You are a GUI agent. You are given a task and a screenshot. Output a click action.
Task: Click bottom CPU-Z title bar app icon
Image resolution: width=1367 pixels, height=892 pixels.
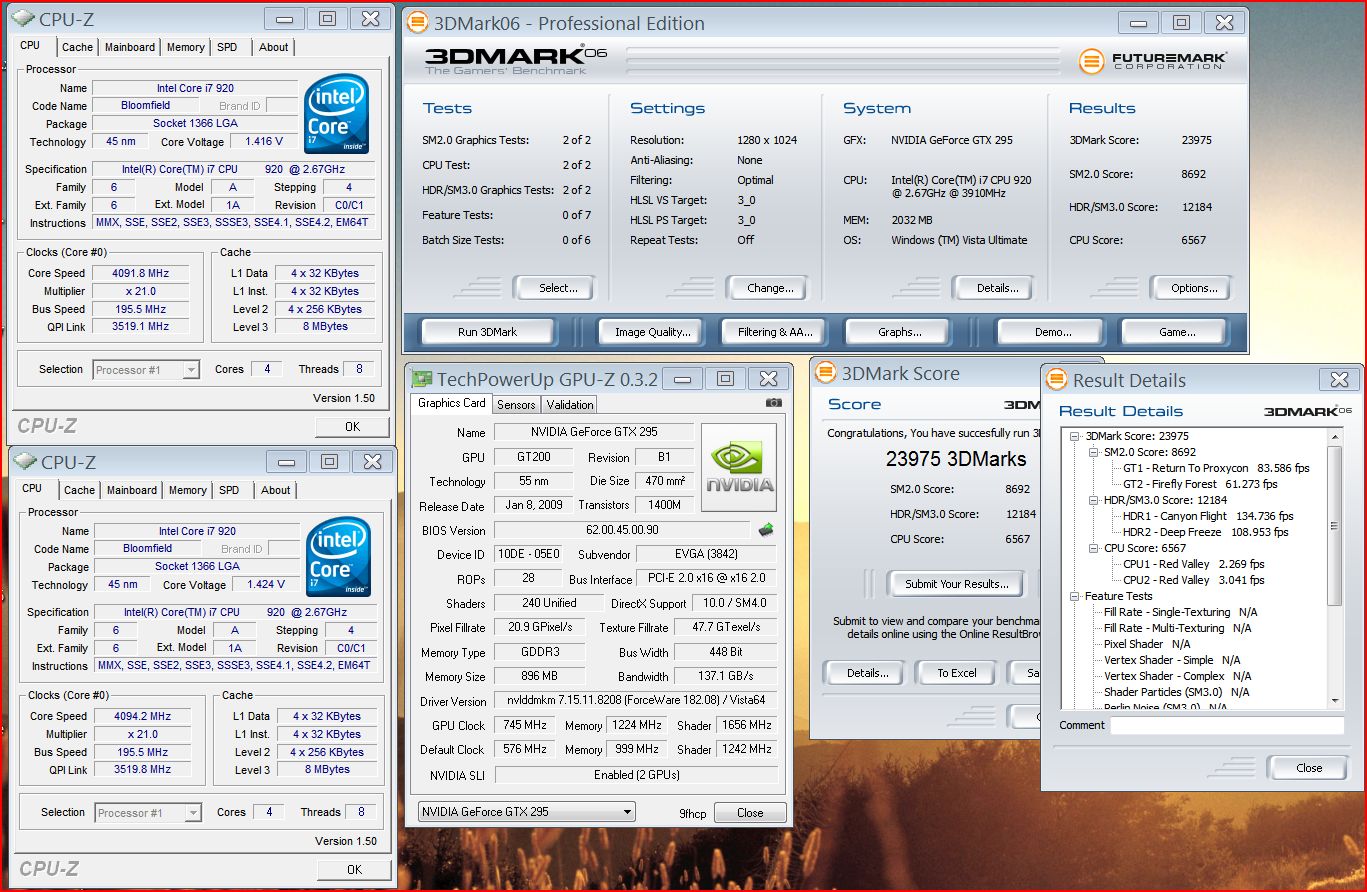25,461
